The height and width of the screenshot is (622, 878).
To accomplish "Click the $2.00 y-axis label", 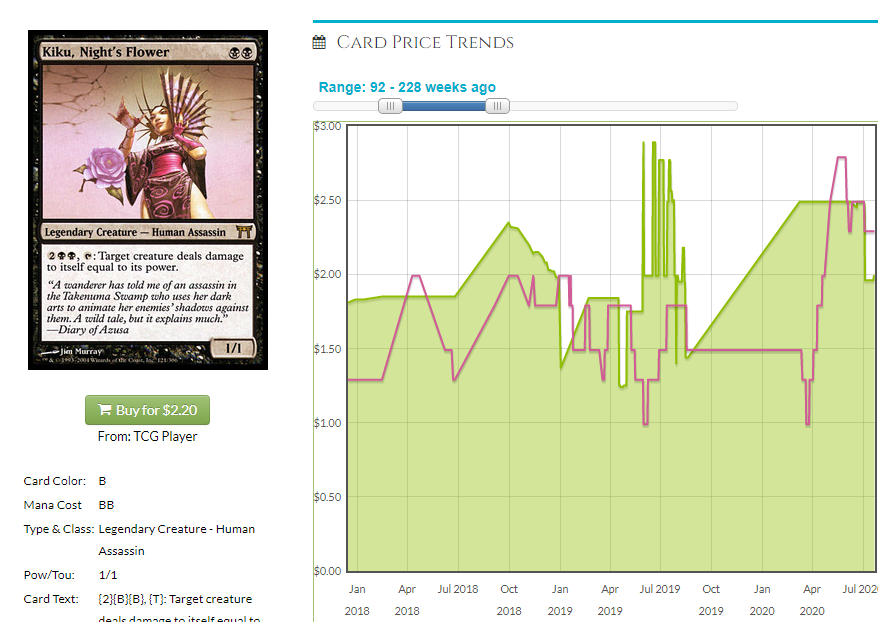I will [x=328, y=274].
